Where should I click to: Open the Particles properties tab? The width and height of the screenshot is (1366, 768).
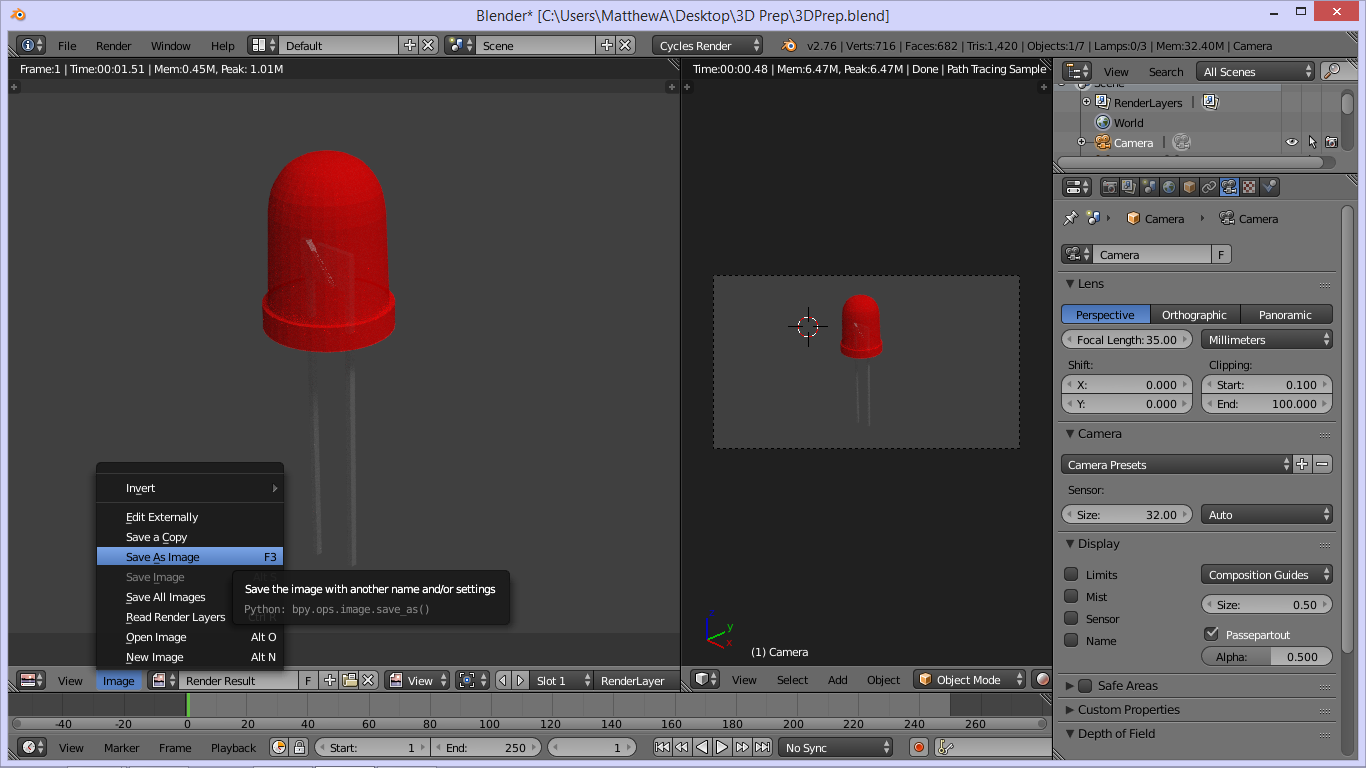(x=1269, y=187)
